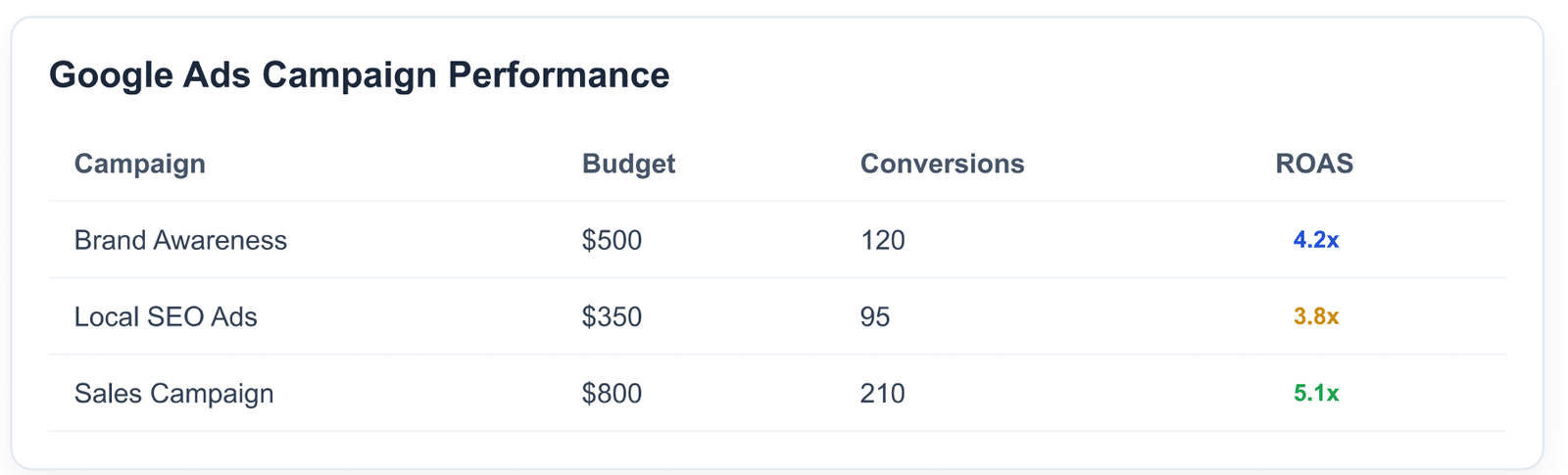
Task: Select the 210 conversions cell
Action: tap(882, 393)
